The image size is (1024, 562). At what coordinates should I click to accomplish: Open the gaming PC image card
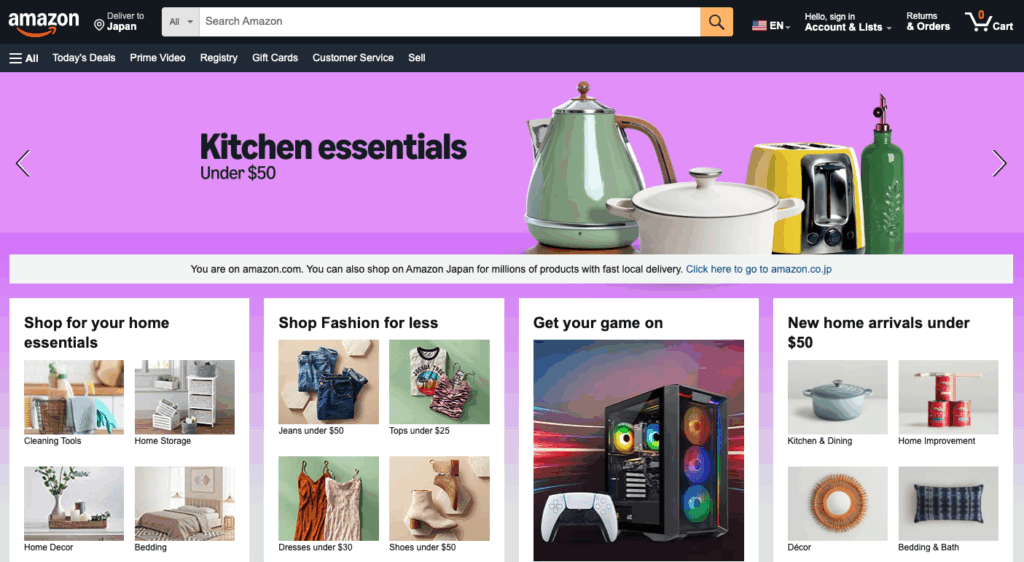[639, 450]
